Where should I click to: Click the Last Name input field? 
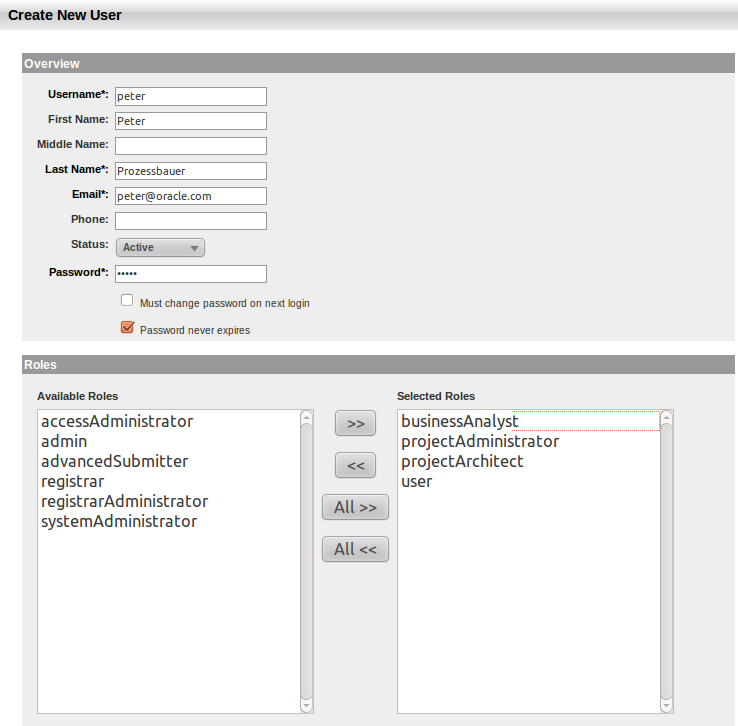coord(191,171)
